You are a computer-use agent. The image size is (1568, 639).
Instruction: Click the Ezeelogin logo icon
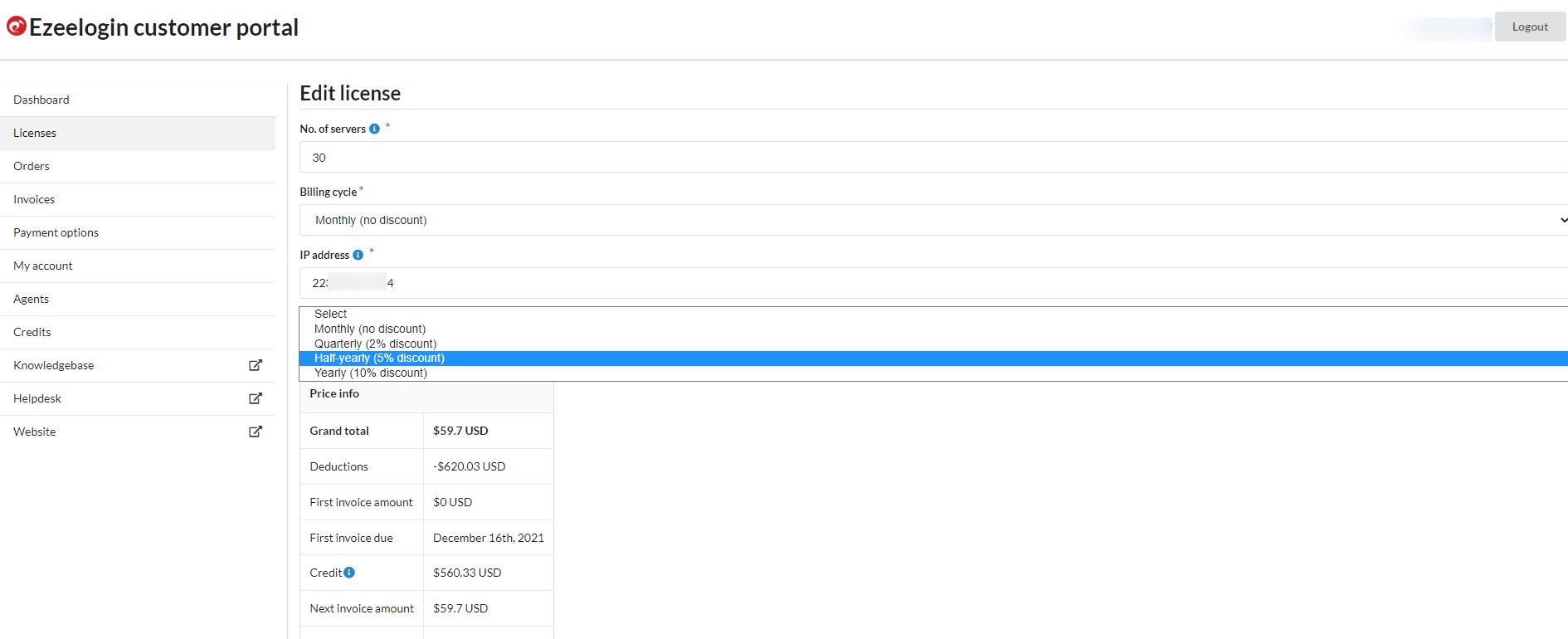pos(17,27)
